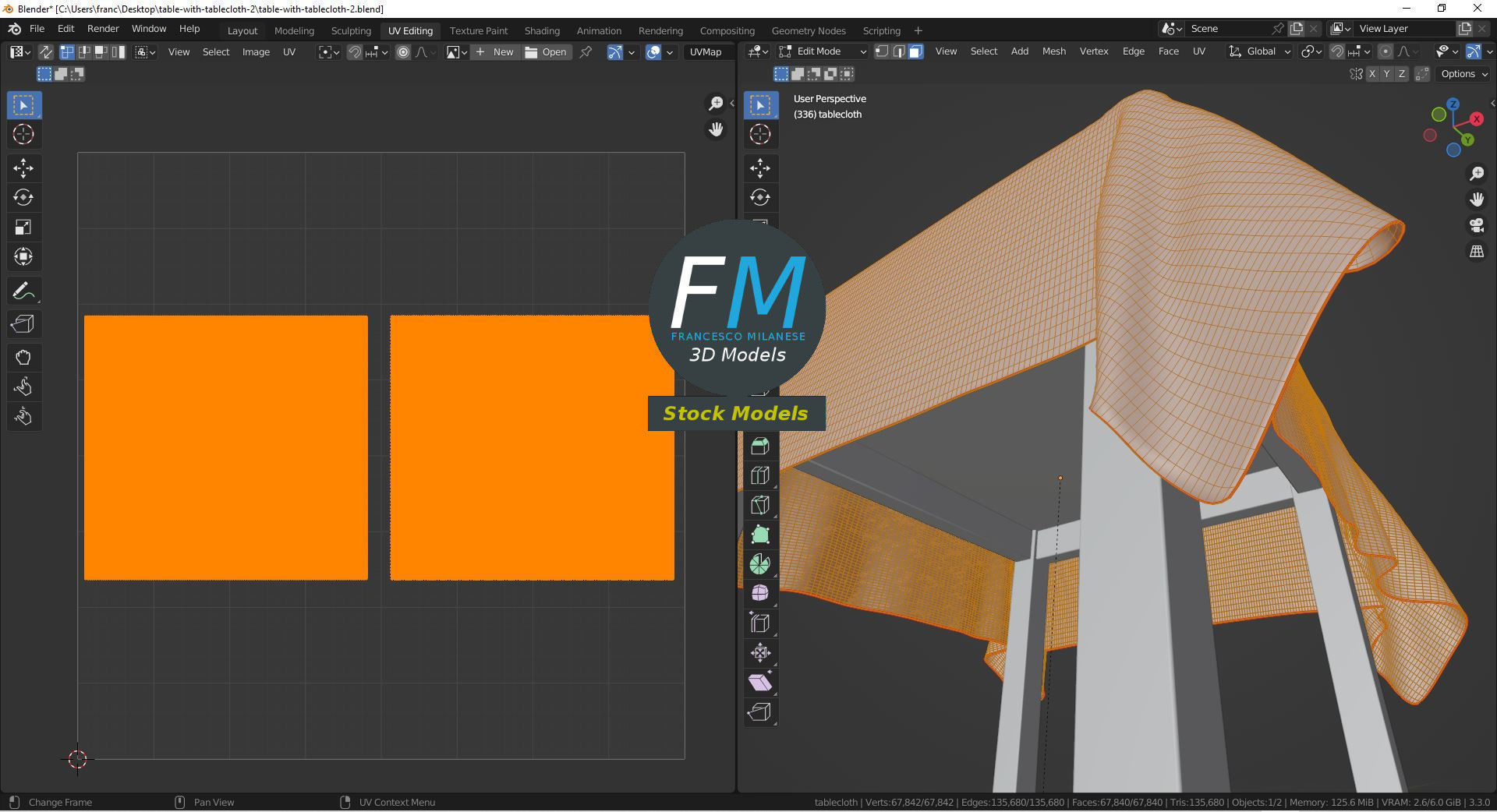Switch to the Geometry Nodes workspace tab
Screen dimensions: 1497x812
[809, 30]
